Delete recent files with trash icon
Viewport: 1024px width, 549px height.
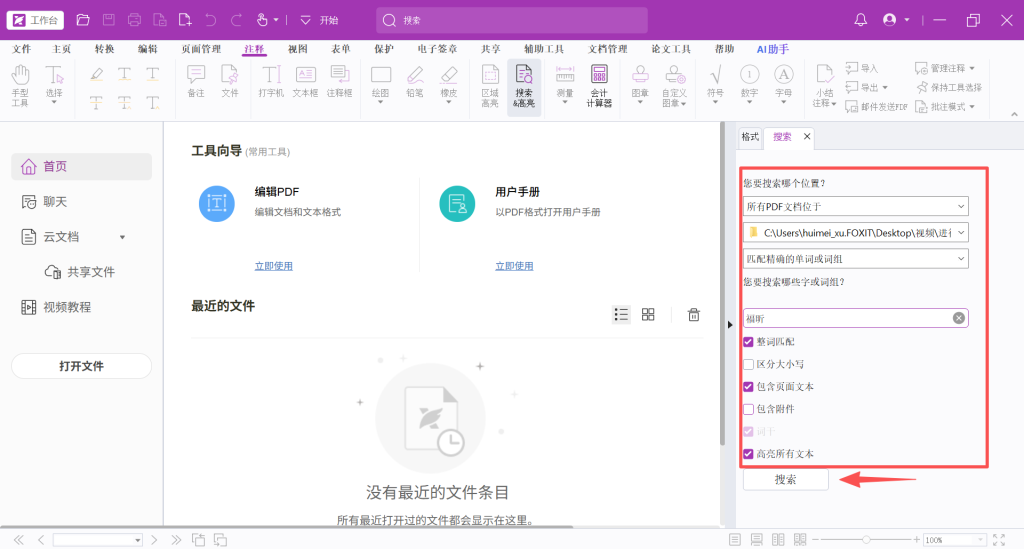pyautogui.click(x=694, y=315)
